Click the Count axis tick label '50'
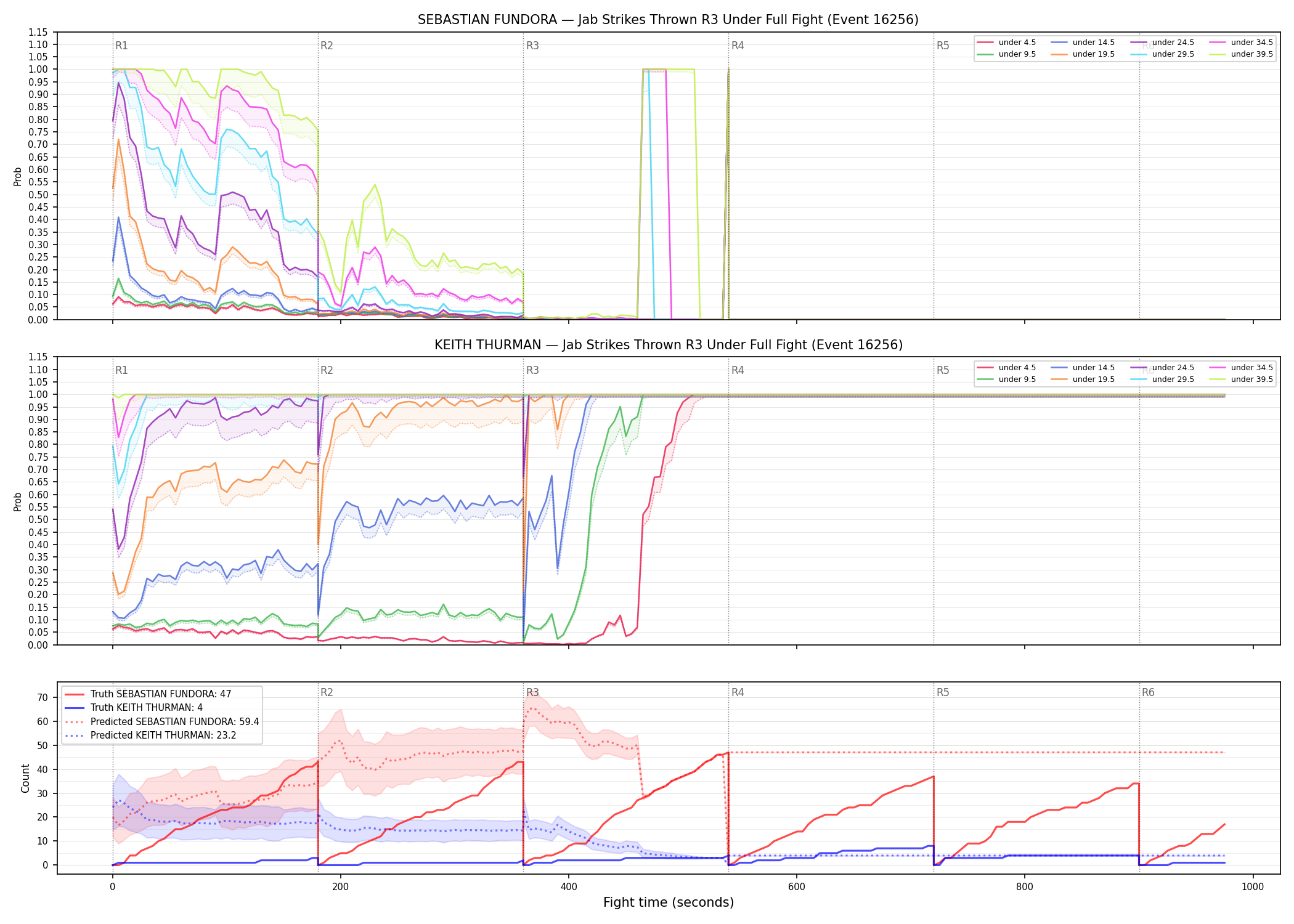1294x924 pixels. pos(43,746)
